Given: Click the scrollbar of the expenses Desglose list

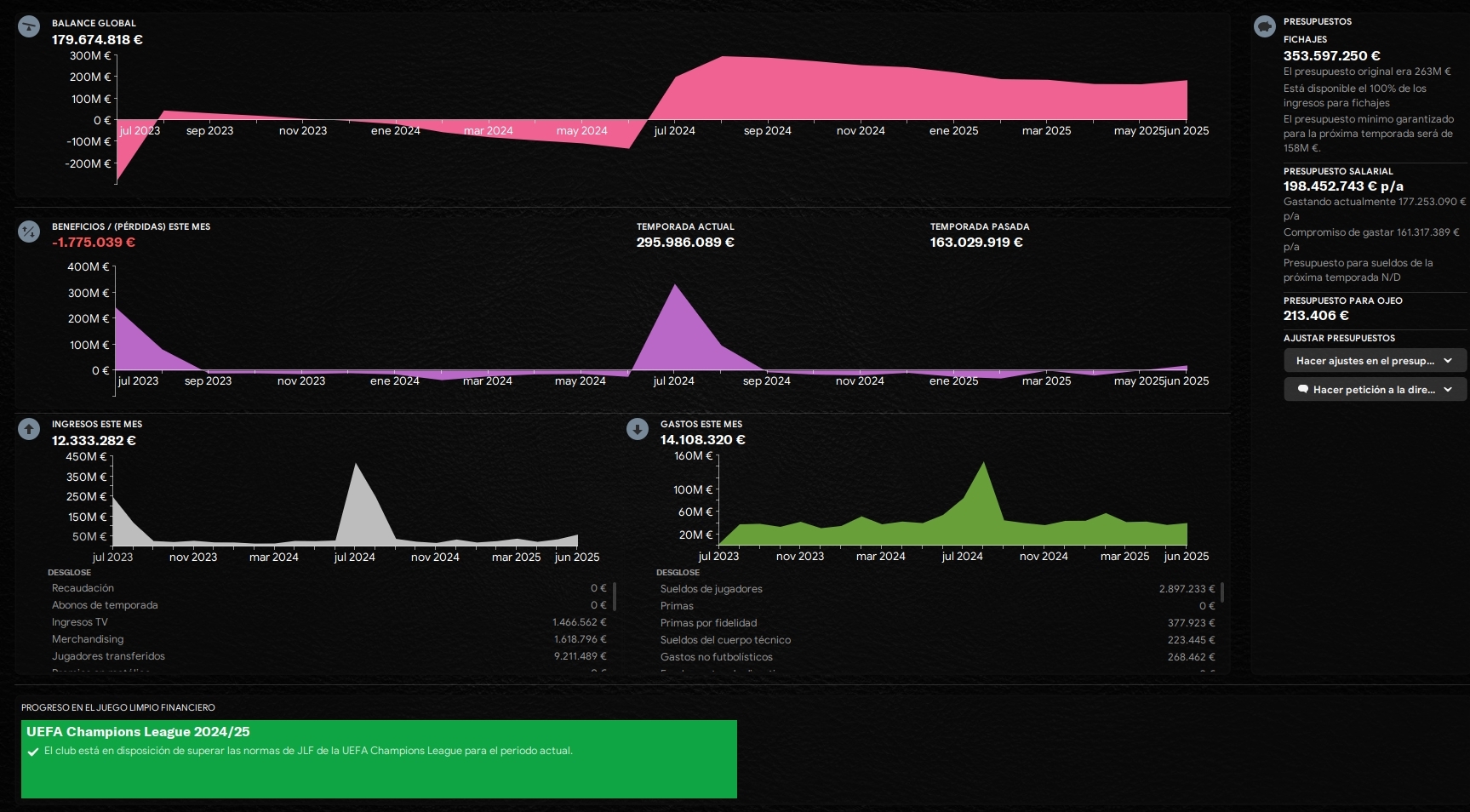Looking at the screenshot, I should pos(1222,592).
